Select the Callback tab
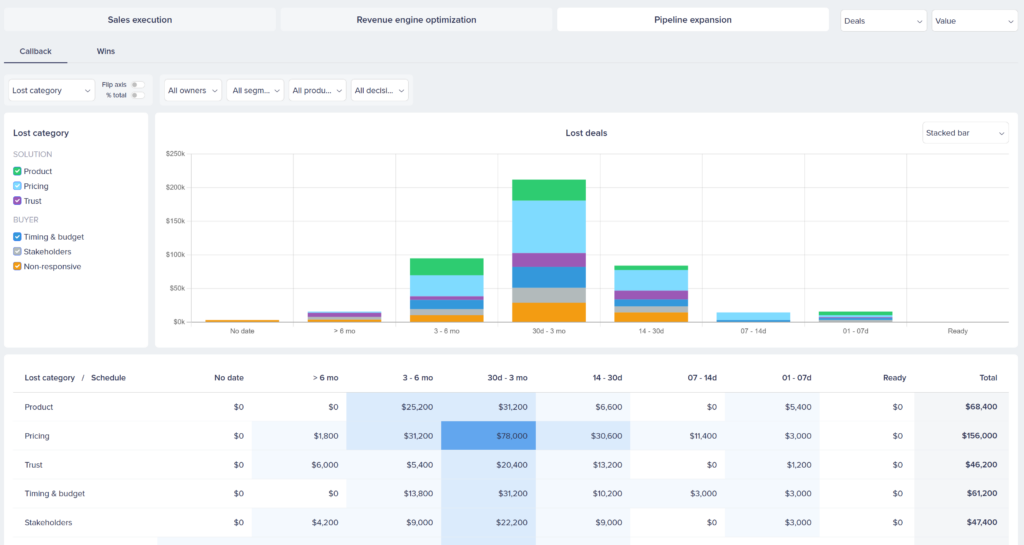The height and width of the screenshot is (545, 1024). click(x=35, y=50)
